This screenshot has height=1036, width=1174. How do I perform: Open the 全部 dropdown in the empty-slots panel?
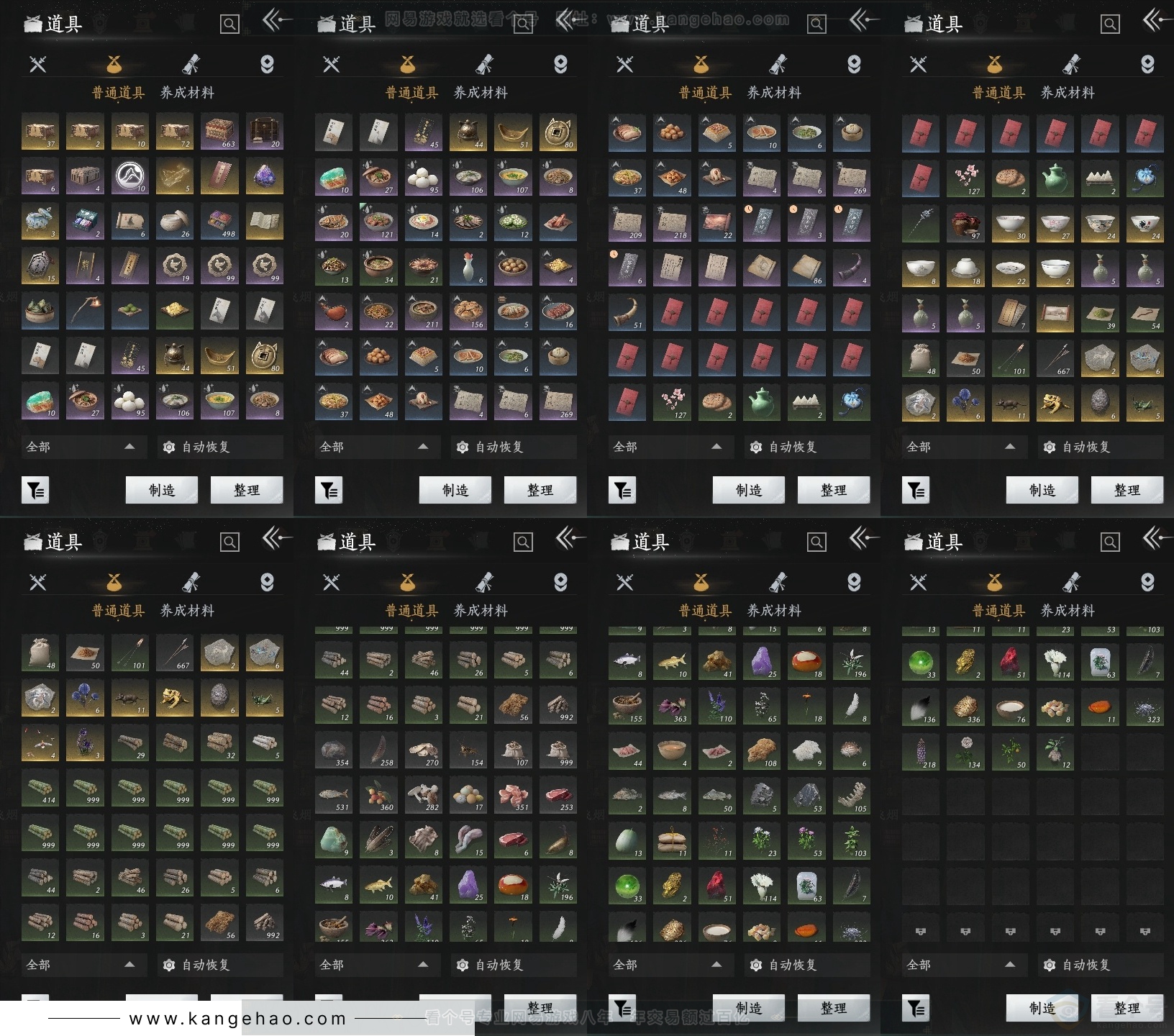(964, 965)
